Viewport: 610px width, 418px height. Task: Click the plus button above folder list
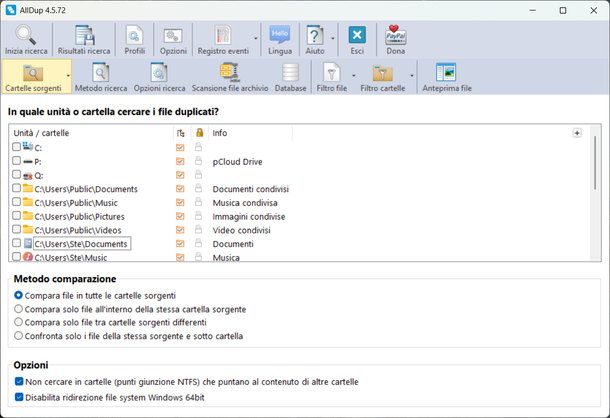coord(576,132)
